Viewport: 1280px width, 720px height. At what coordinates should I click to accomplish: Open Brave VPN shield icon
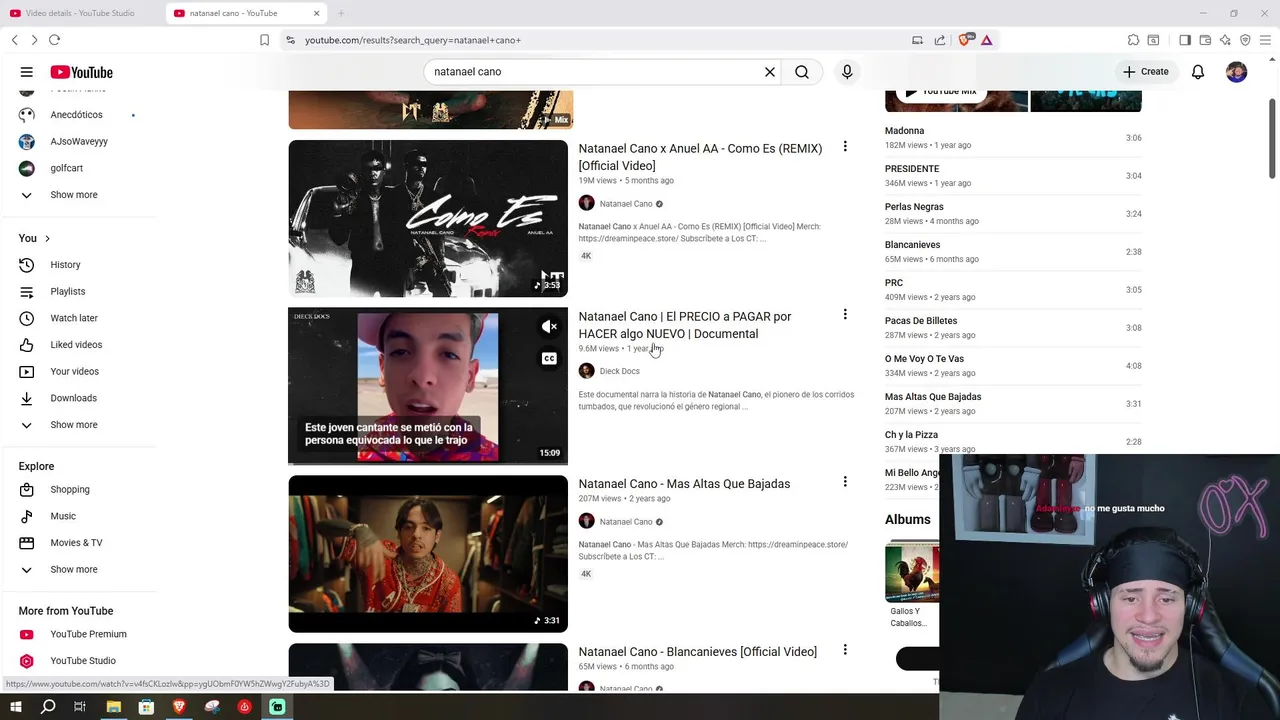1245,40
